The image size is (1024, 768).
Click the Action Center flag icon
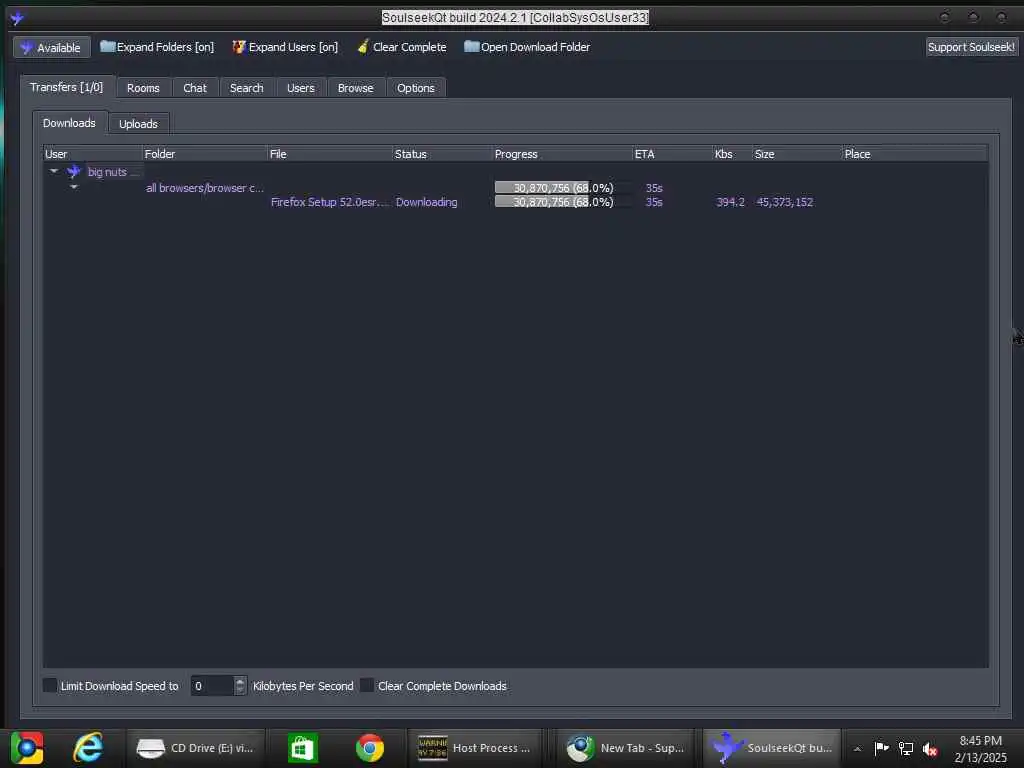tap(881, 748)
